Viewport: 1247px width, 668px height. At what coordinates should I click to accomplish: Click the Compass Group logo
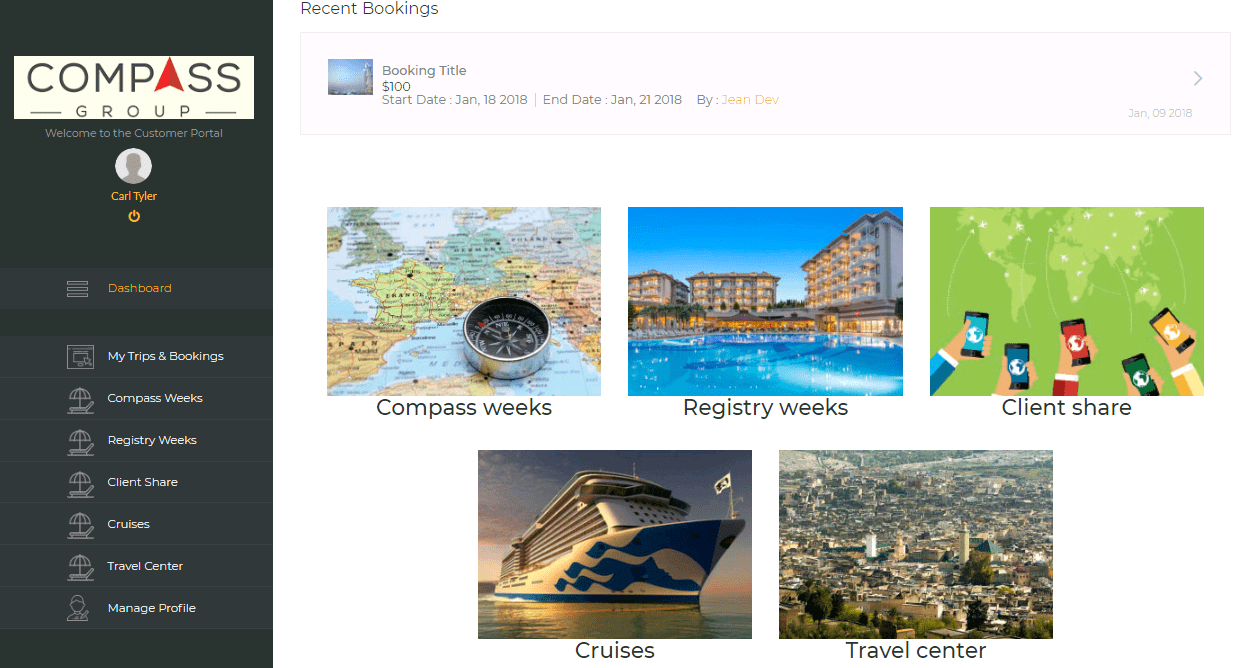click(134, 88)
